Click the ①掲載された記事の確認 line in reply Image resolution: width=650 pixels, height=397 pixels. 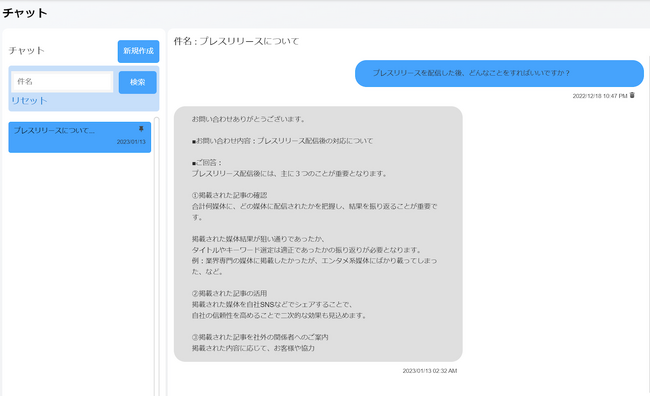click(x=229, y=195)
